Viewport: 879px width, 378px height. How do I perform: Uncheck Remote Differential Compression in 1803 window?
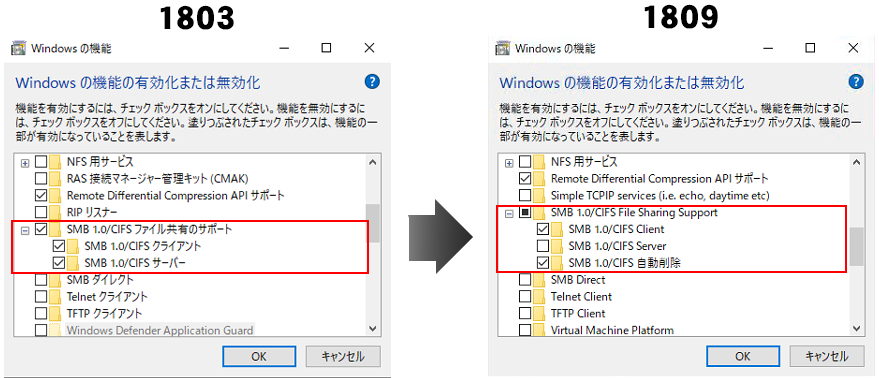41,196
